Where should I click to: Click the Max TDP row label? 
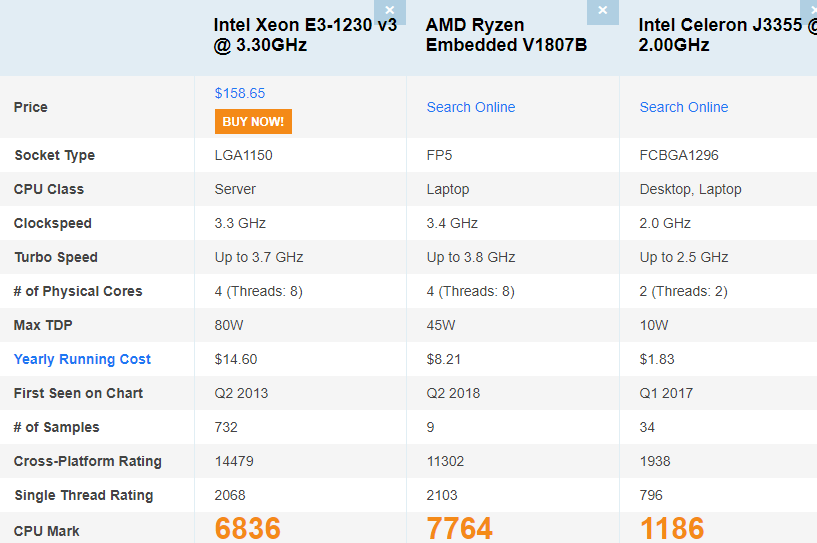coord(43,325)
